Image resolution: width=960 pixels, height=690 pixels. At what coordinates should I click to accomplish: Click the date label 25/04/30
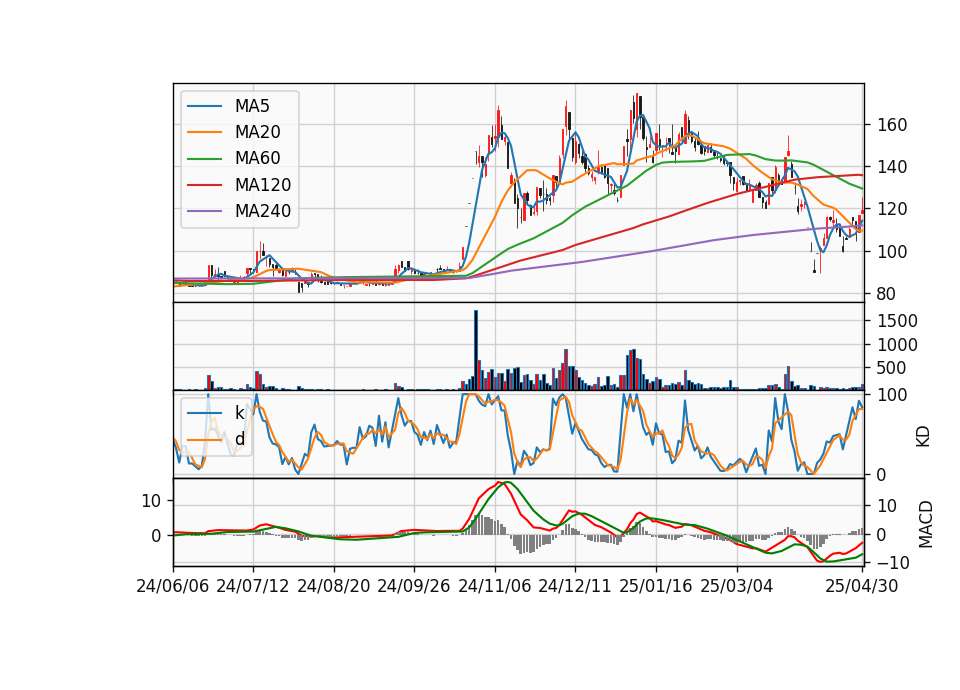pos(861,587)
